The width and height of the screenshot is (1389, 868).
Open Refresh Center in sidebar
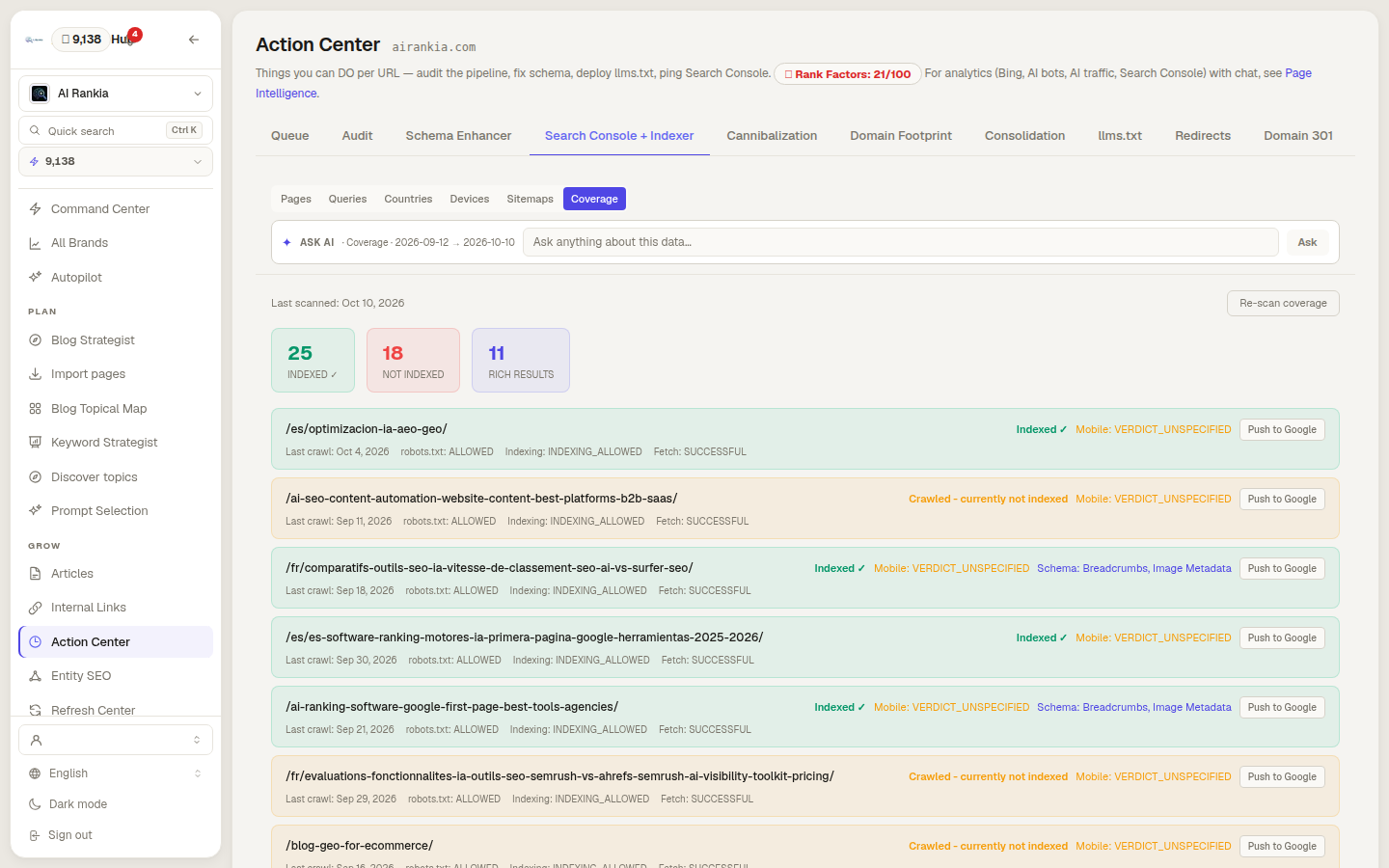pos(116,710)
